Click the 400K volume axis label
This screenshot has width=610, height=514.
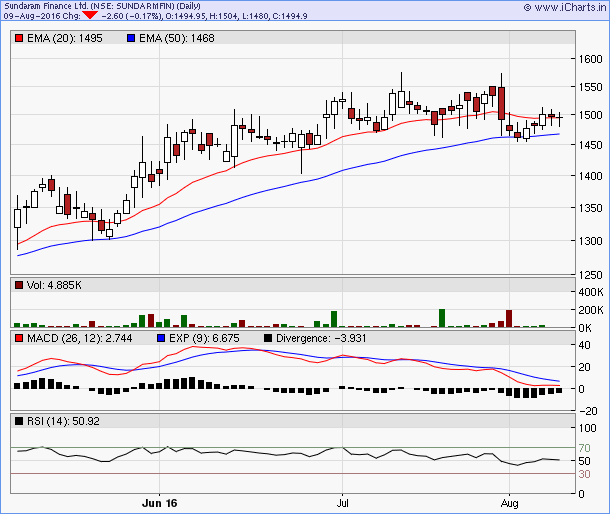pos(591,292)
